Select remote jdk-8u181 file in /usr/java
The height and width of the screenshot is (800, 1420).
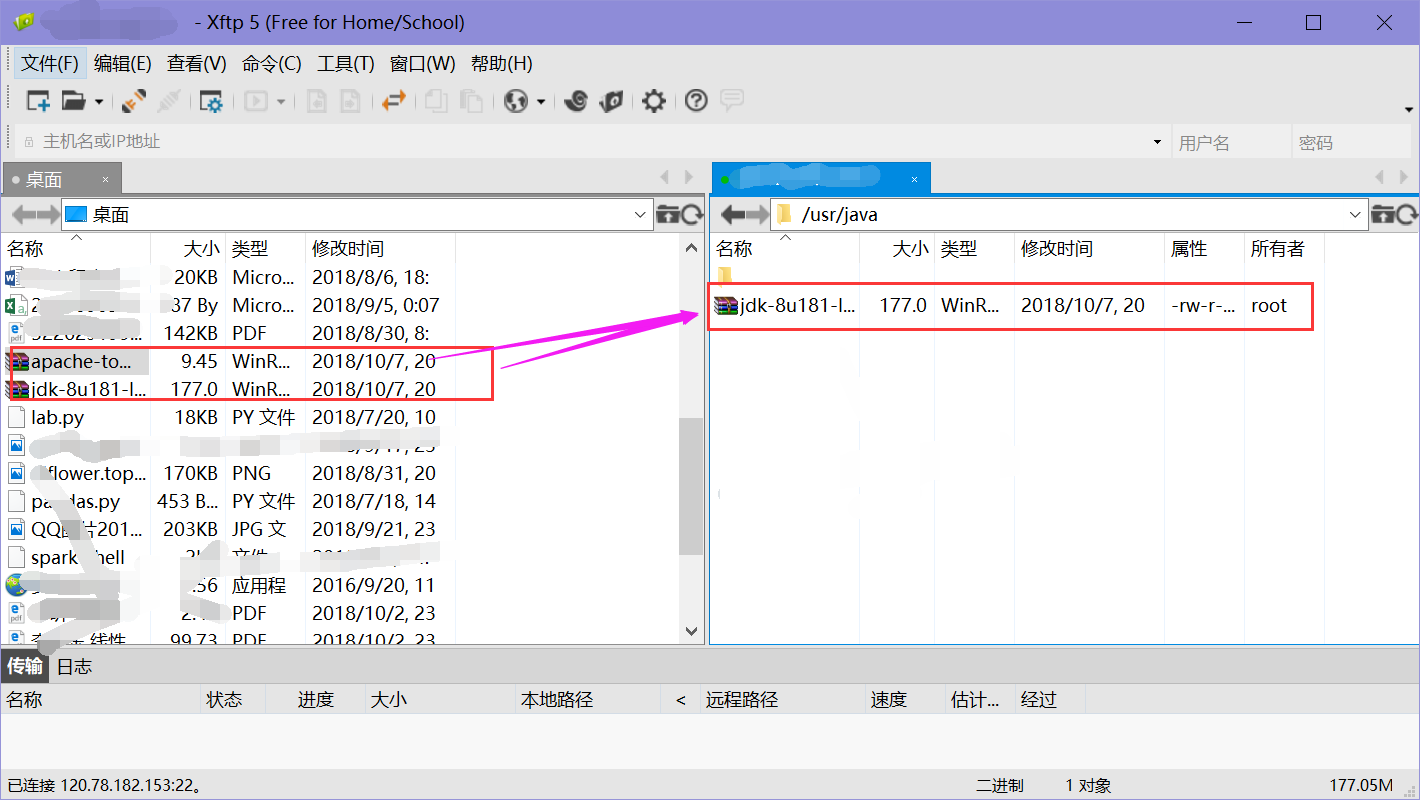pyautogui.click(x=797, y=306)
